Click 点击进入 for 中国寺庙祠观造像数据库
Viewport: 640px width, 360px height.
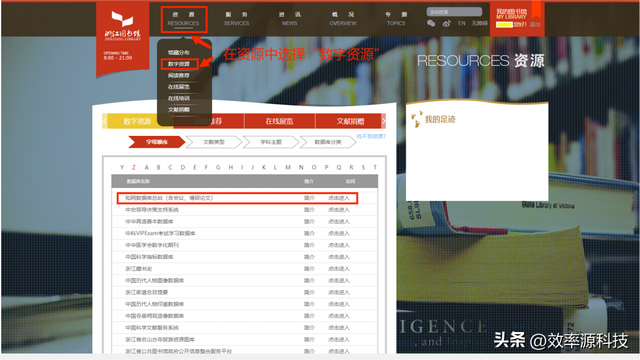pyautogui.click(x=339, y=316)
